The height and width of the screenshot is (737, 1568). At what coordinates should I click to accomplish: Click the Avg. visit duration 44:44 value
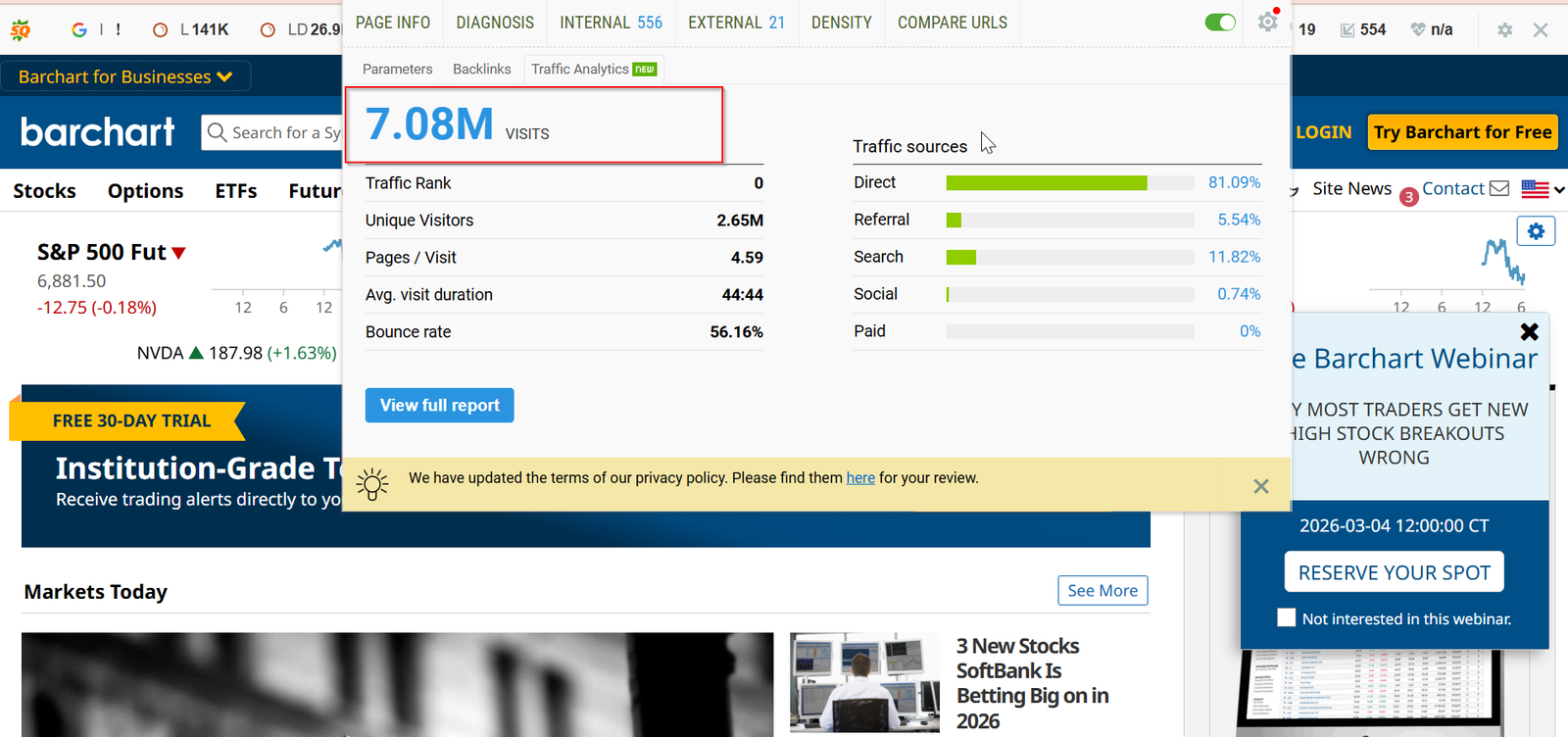click(742, 295)
